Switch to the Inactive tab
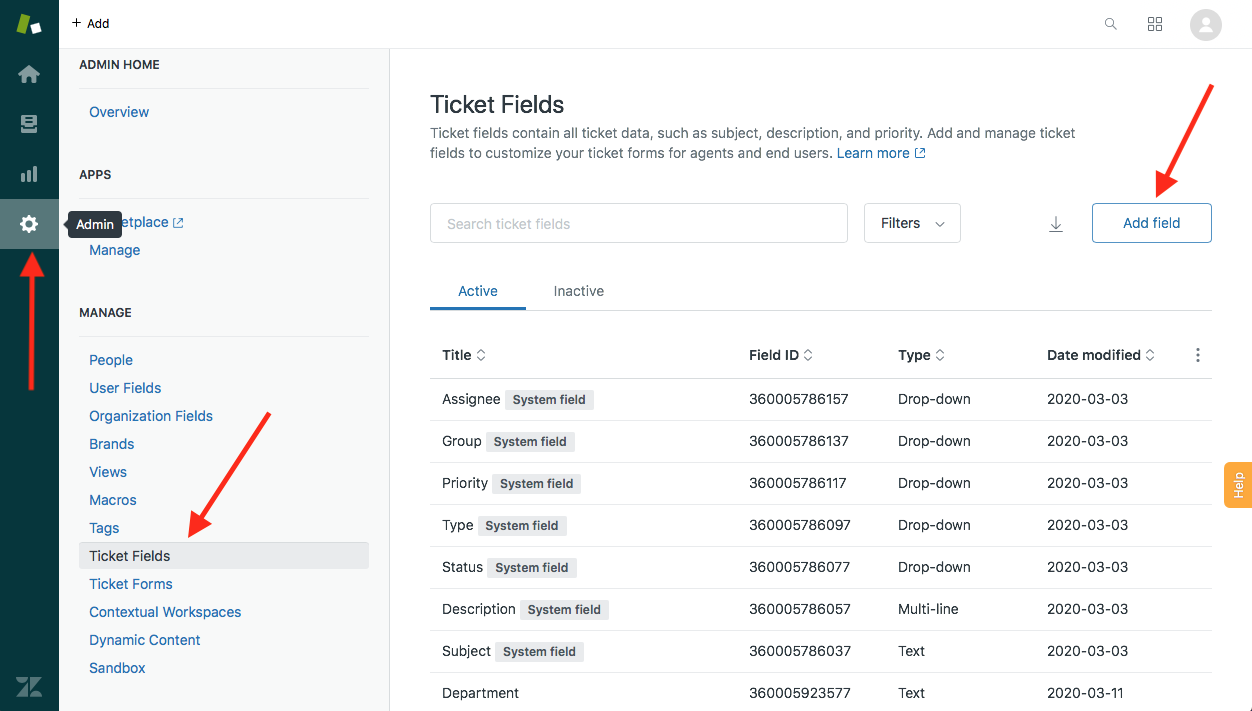The width and height of the screenshot is (1252, 711). tap(578, 291)
